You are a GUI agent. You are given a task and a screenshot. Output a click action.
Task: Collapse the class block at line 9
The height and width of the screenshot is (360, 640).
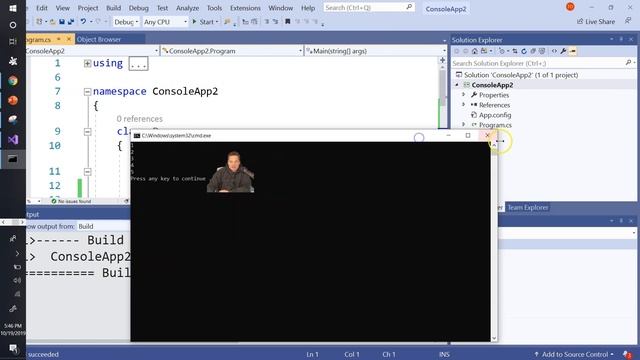(x=87, y=132)
